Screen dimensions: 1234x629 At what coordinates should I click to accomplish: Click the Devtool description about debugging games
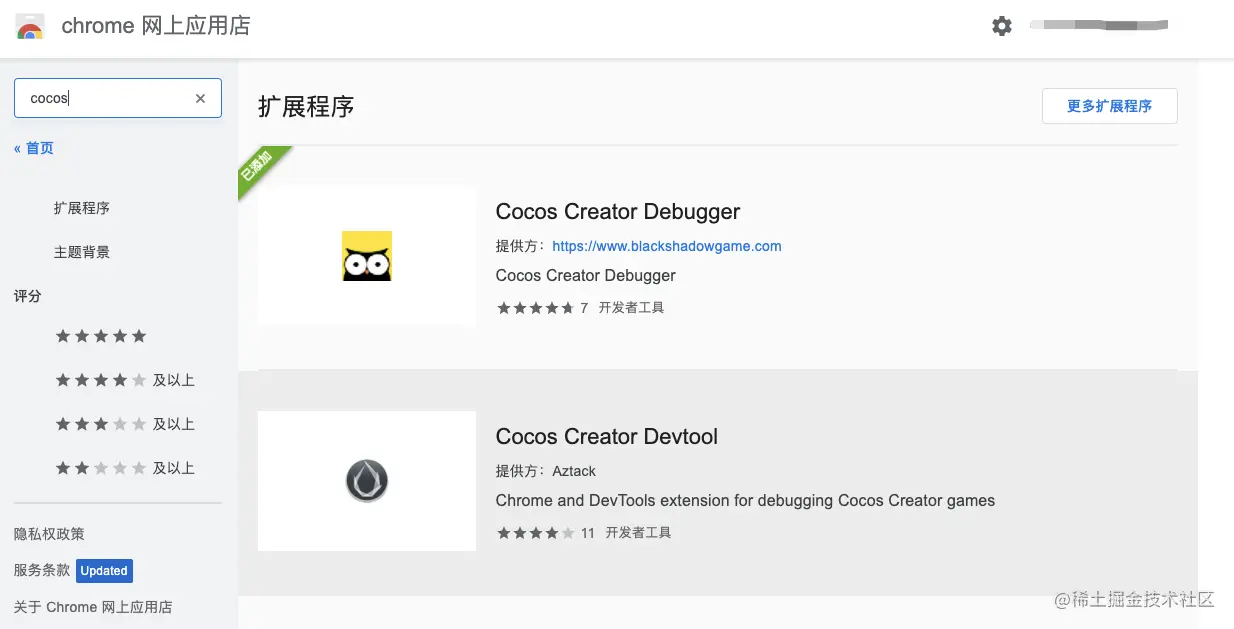click(745, 500)
